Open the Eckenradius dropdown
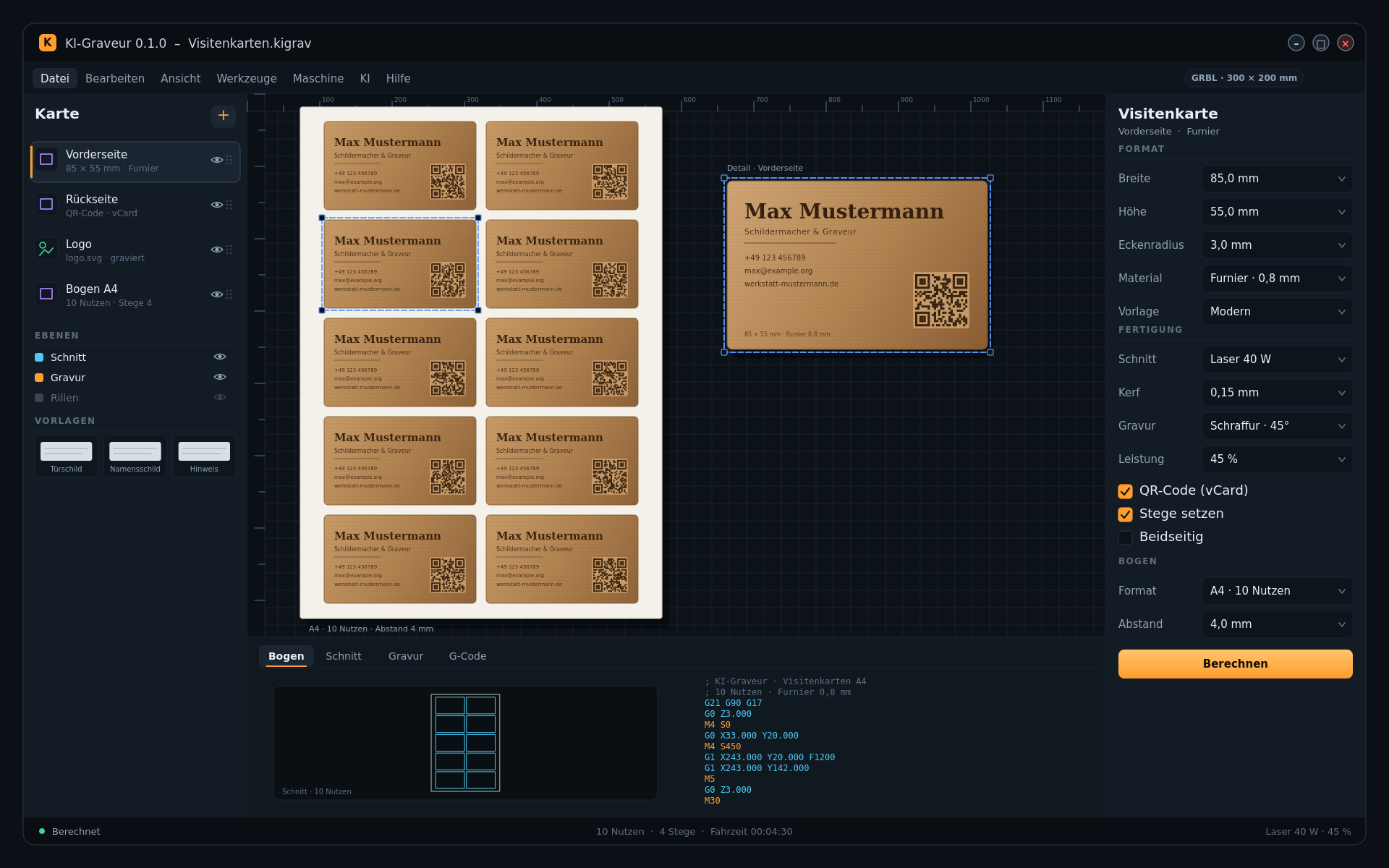1389x868 pixels. tap(1277, 245)
